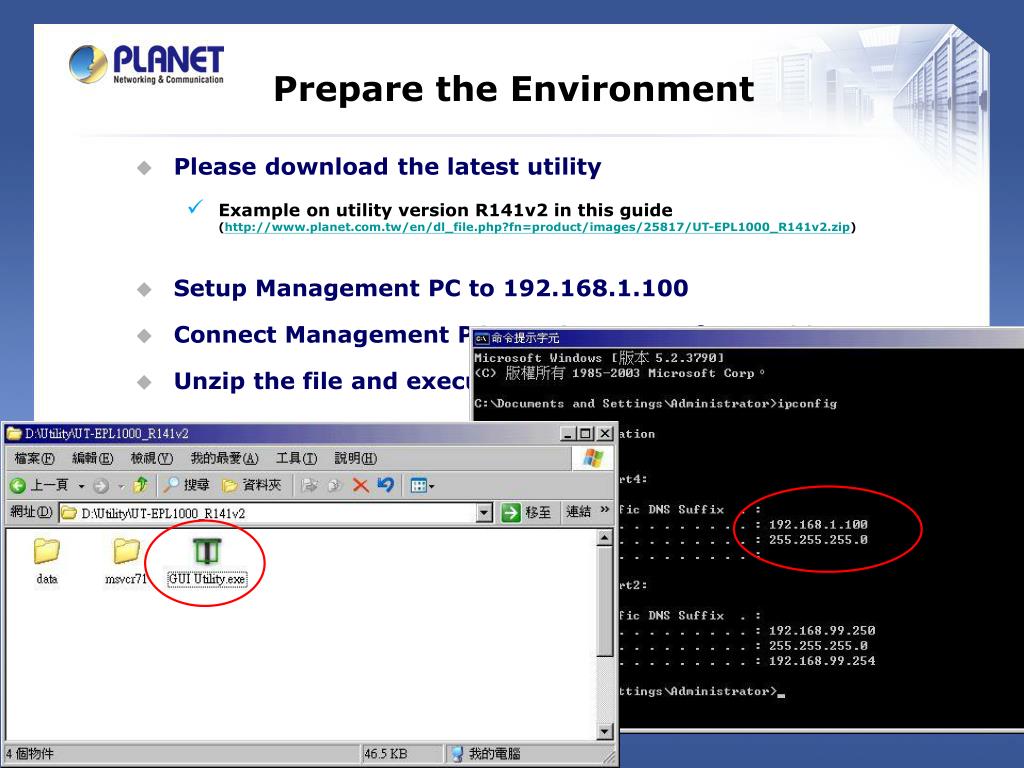Click 'Please download the latest utility' bullet
Image resolution: width=1024 pixels, height=768 pixels.
[x=387, y=167]
